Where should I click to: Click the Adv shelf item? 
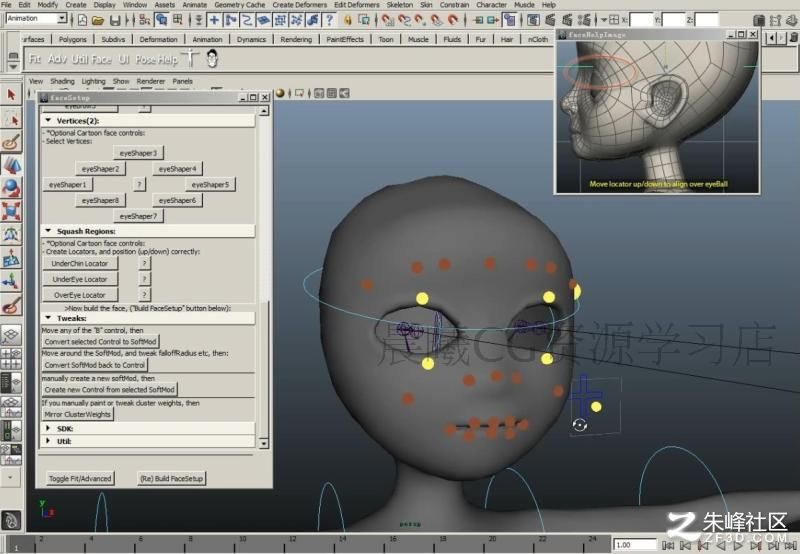click(57, 59)
